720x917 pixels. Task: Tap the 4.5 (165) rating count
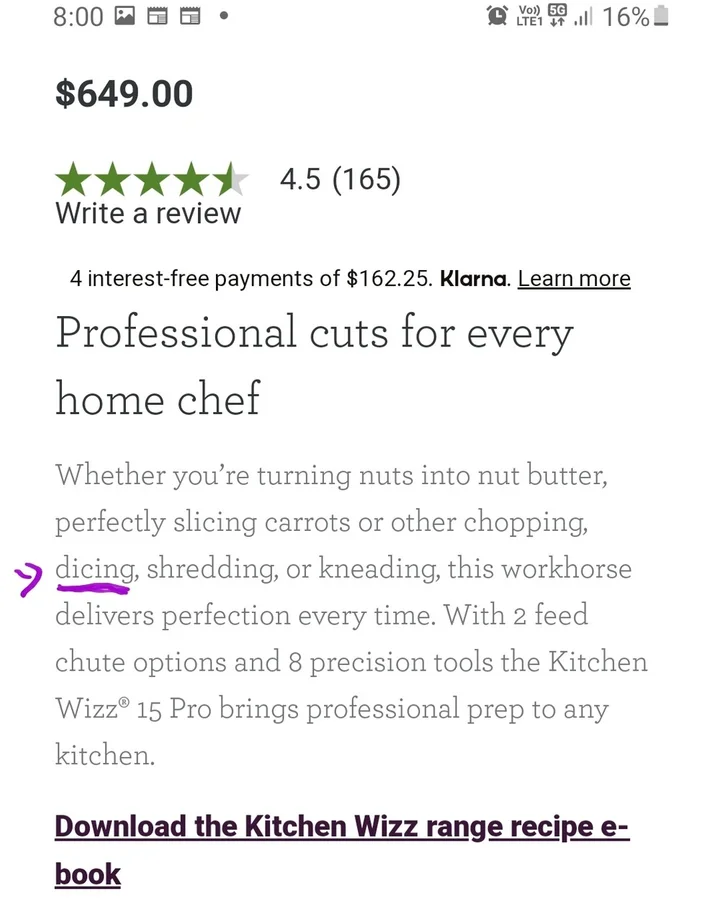[340, 180]
